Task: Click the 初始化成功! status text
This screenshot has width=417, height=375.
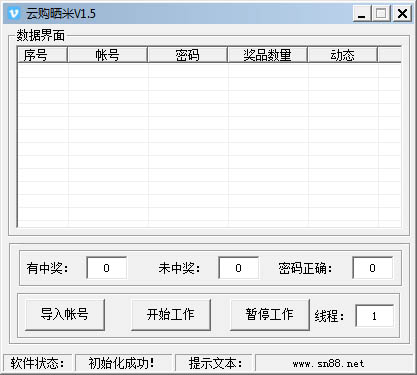Action: point(121,363)
